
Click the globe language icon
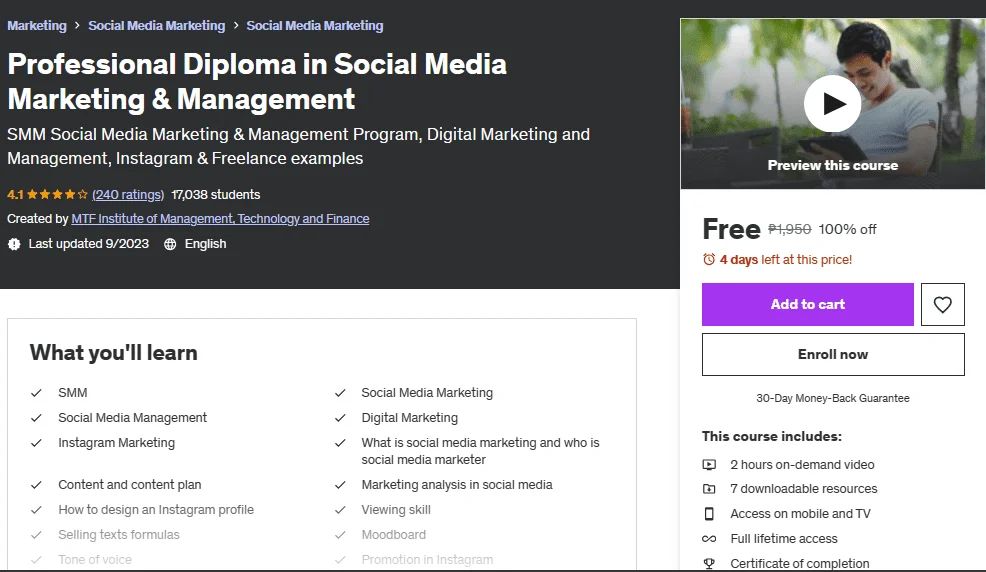(x=170, y=244)
